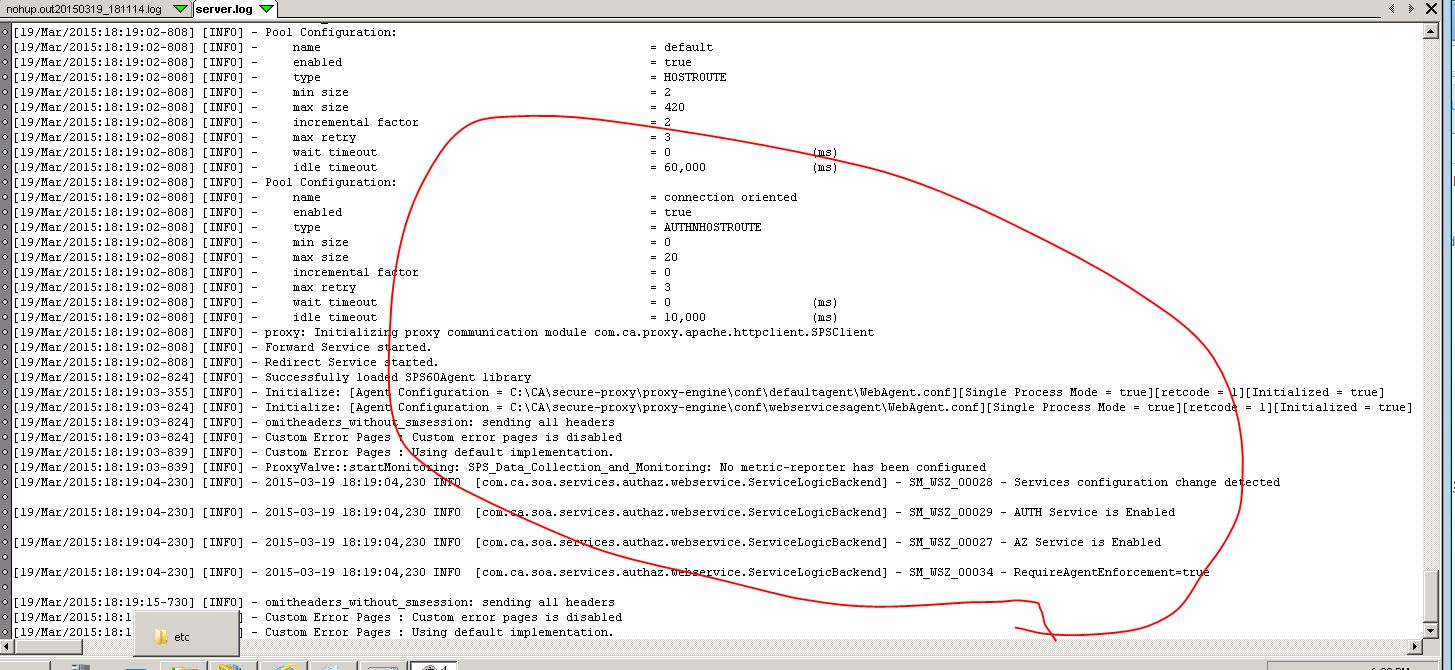This screenshot has width=1455, height=670.
Task: Toggle the bookmark circle on the Forward Service line
Action: (4, 347)
